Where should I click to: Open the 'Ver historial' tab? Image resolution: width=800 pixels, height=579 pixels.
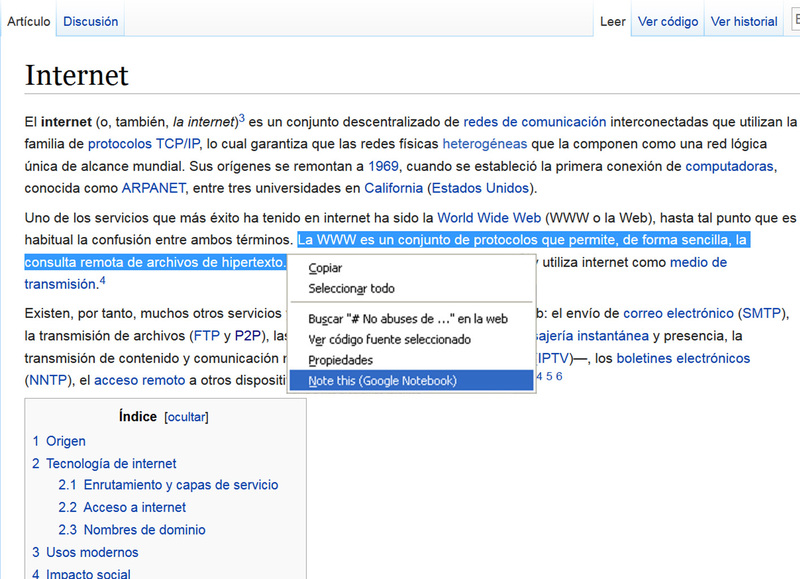[x=743, y=21]
